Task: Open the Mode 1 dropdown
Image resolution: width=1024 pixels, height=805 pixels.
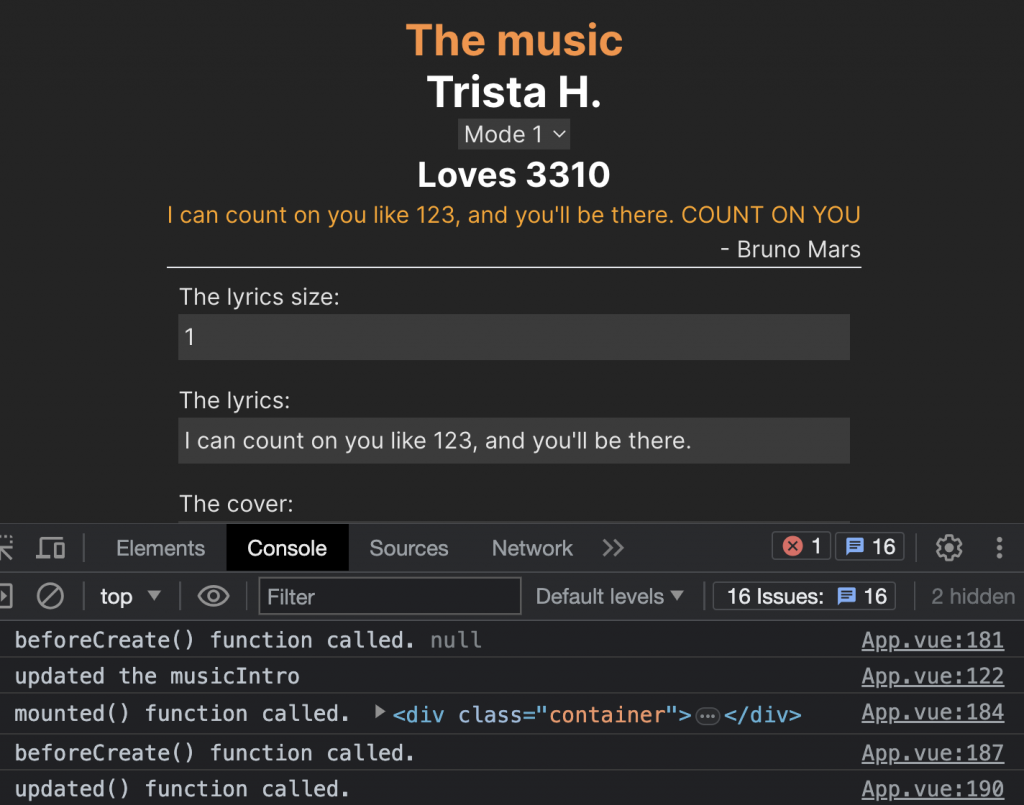Action: (514, 134)
